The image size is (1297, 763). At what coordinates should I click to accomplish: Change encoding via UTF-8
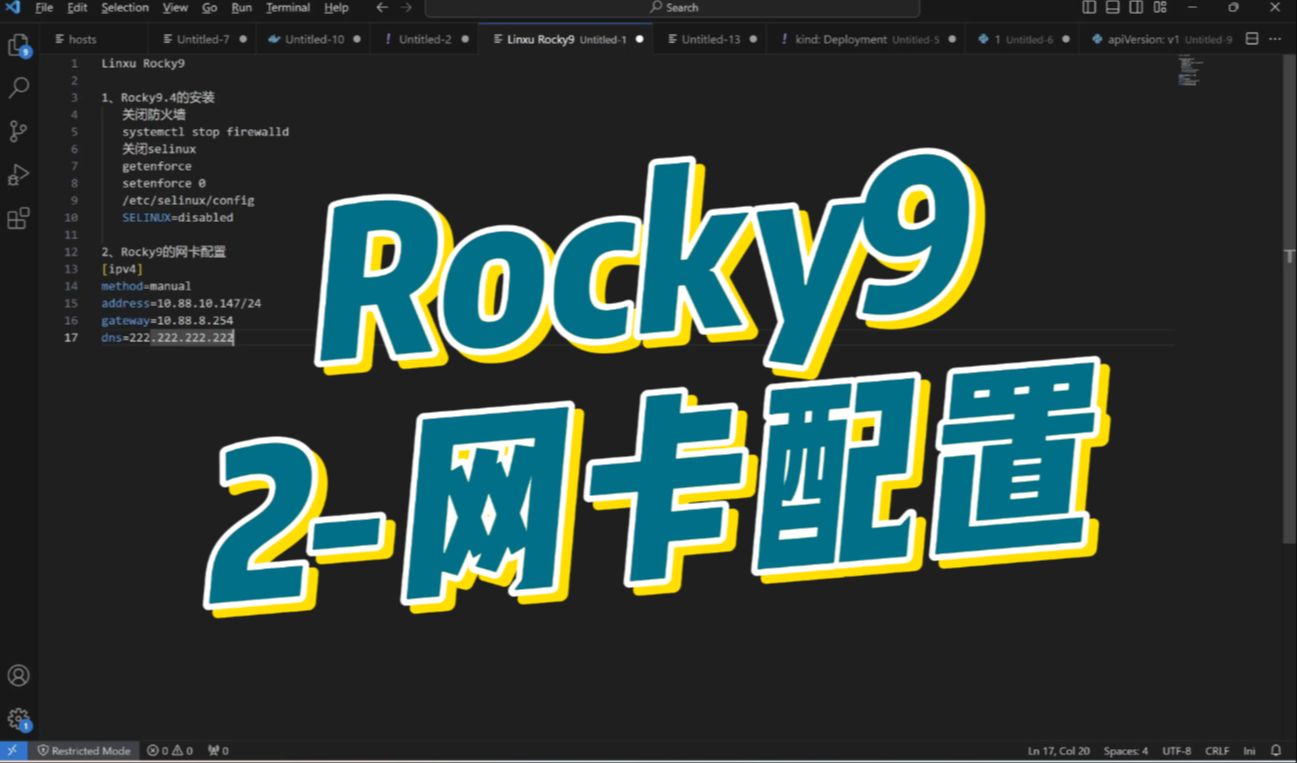coord(1176,750)
